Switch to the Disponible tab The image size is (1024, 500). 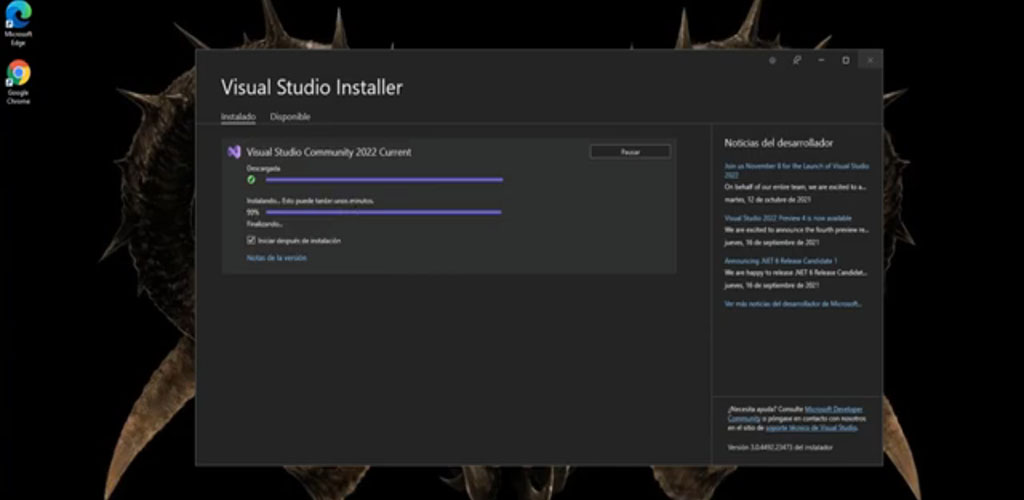pos(290,117)
